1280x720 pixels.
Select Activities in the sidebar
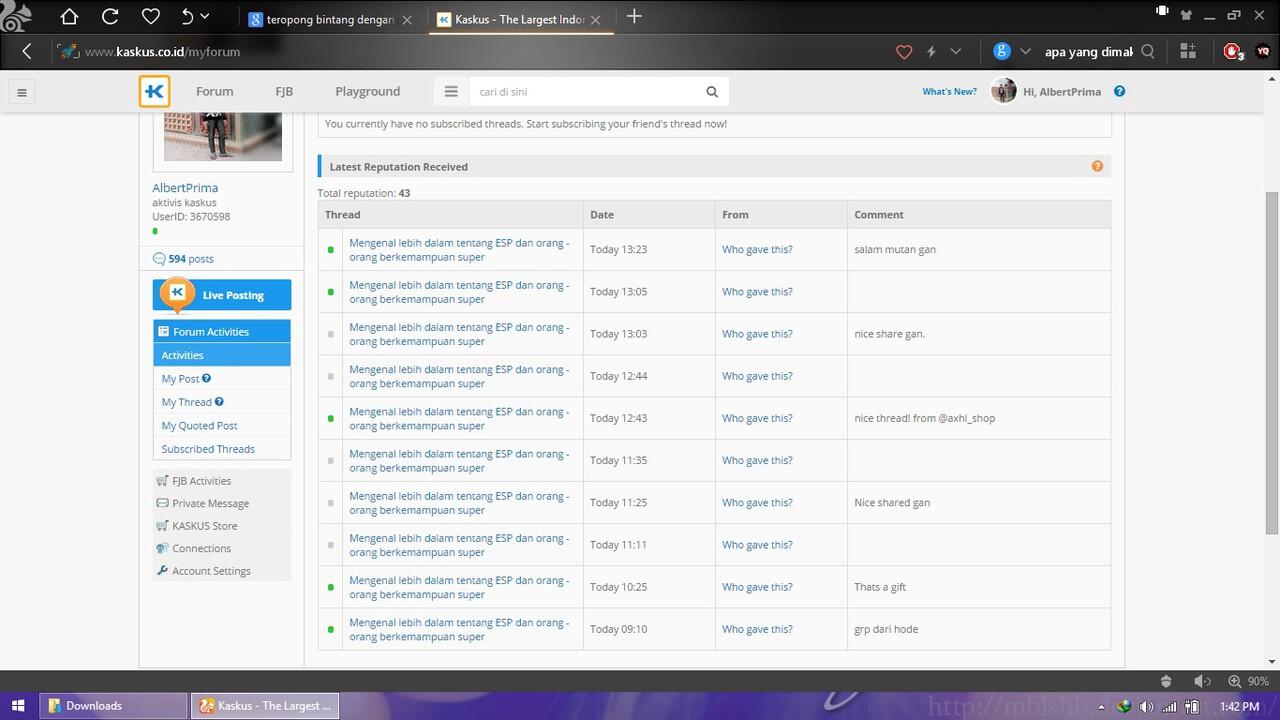222,355
